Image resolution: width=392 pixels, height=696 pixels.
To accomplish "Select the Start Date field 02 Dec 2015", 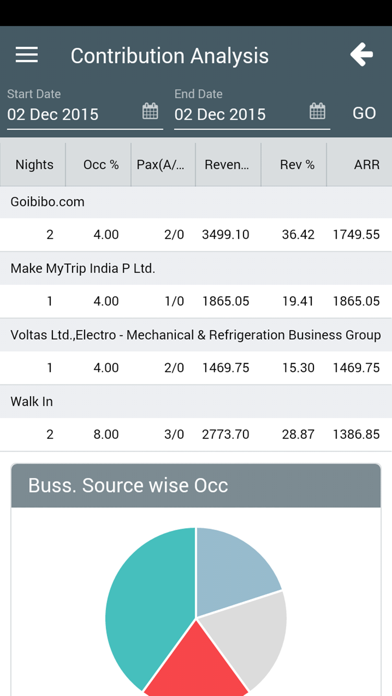I will pyautogui.click(x=85, y=115).
